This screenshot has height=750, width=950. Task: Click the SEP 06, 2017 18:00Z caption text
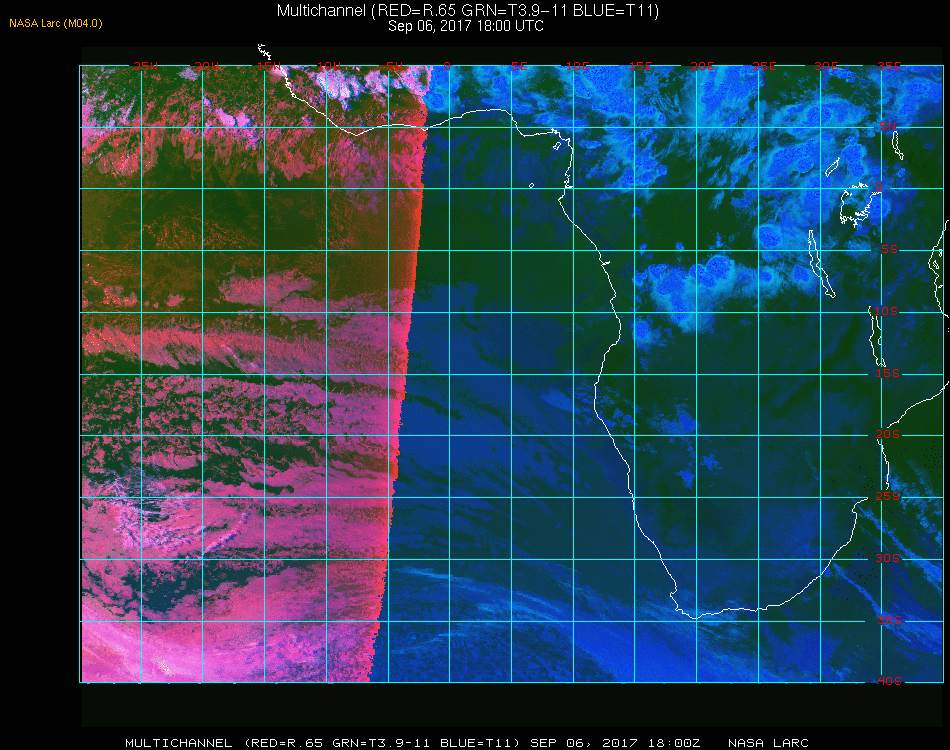tap(615, 743)
